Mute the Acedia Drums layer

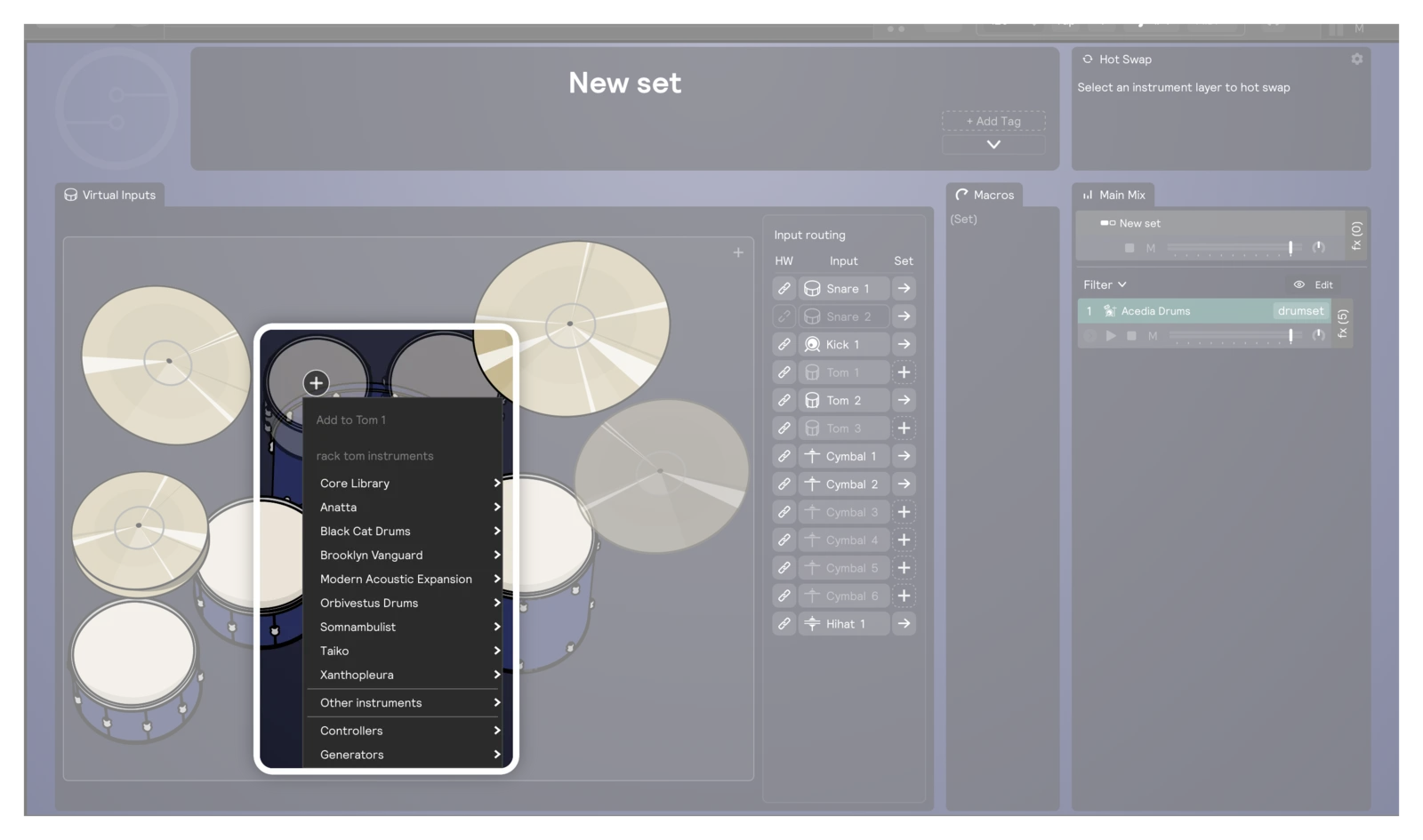pyautogui.click(x=1153, y=336)
